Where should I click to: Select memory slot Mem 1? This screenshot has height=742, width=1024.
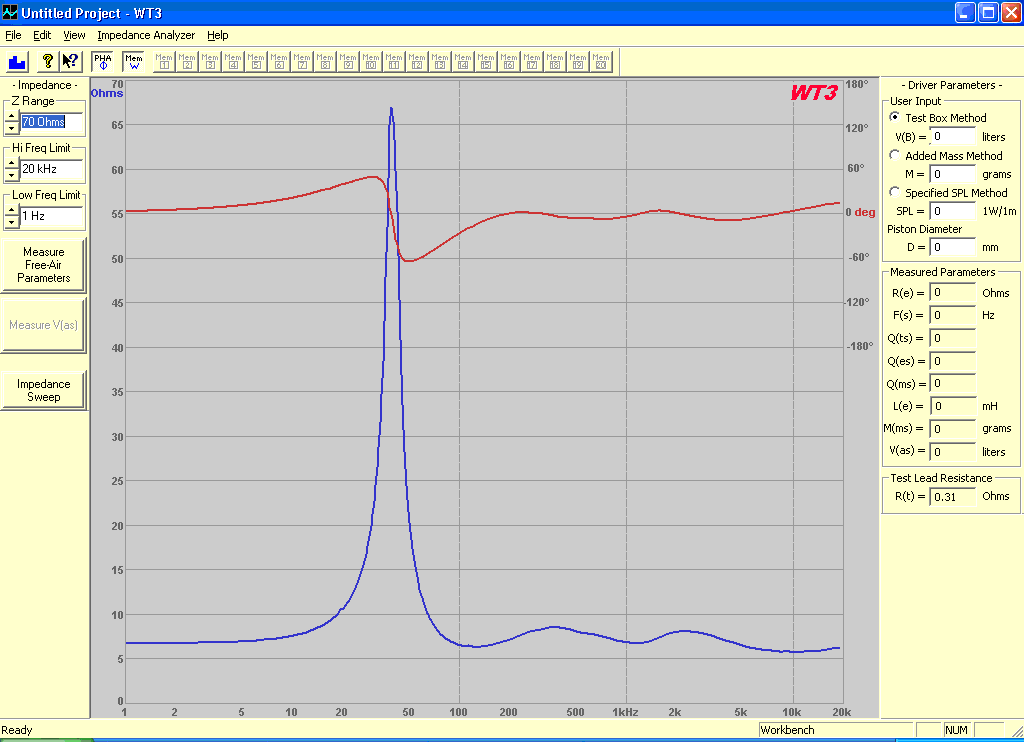(165, 61)
